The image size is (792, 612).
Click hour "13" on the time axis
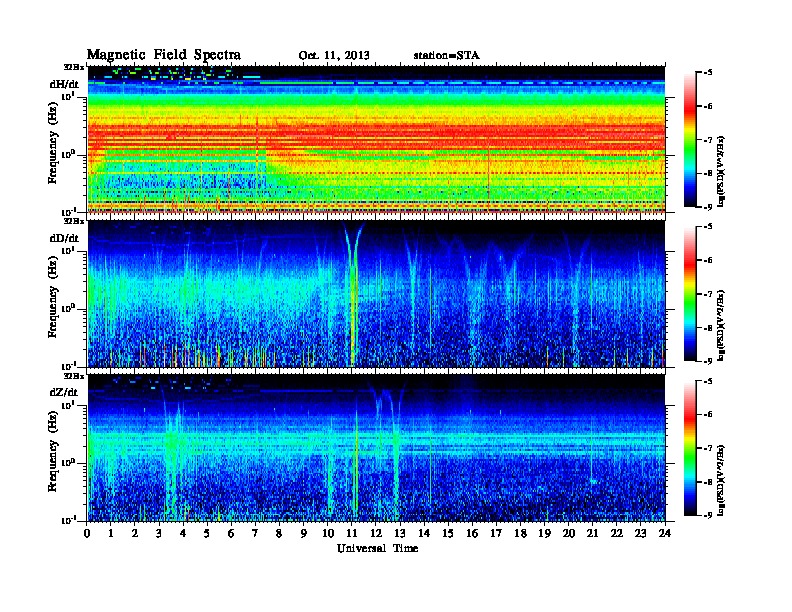400,533
